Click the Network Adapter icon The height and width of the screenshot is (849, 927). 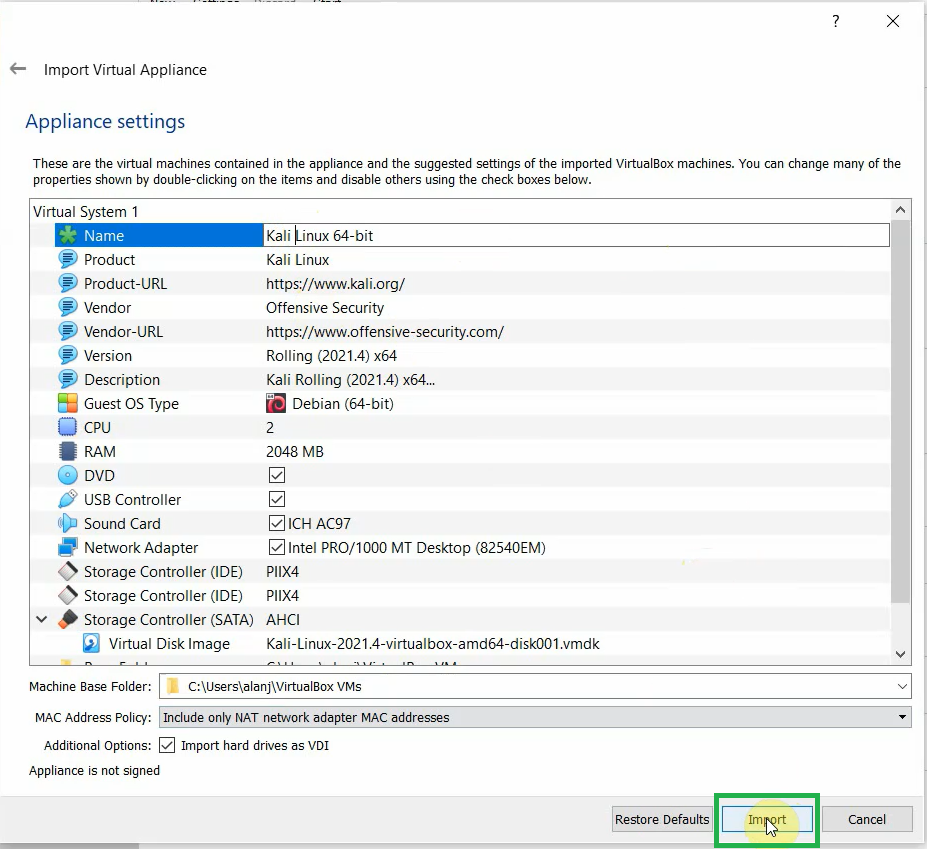click(66, 547)
